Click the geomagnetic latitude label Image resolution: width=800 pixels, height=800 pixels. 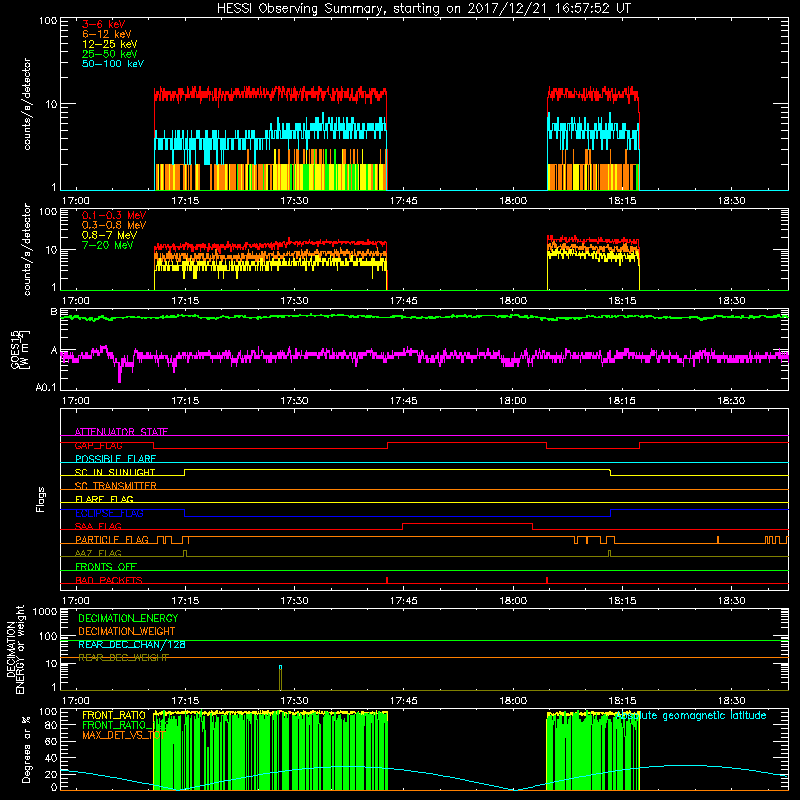pyautogui.click(x=691, y=715)
